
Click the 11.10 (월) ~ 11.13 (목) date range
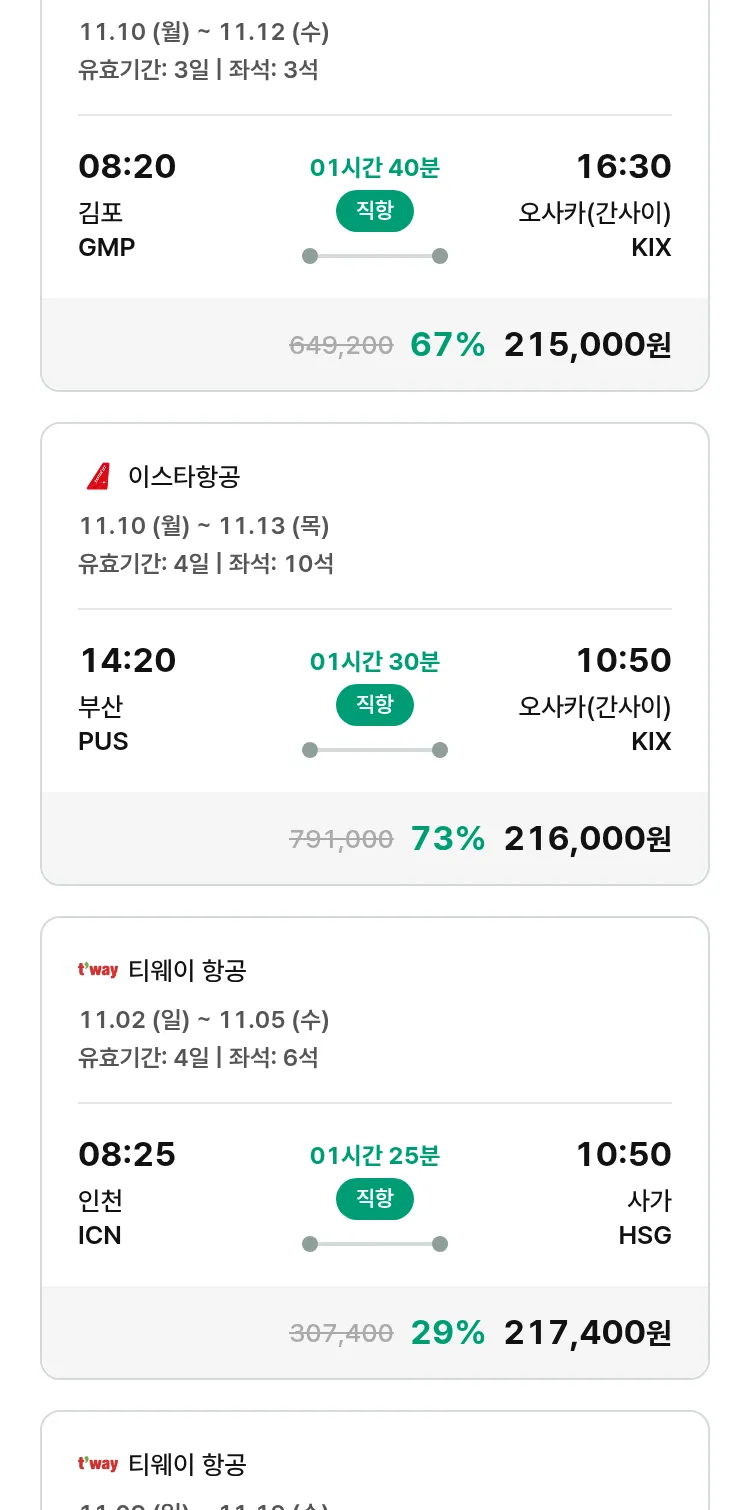204,526
